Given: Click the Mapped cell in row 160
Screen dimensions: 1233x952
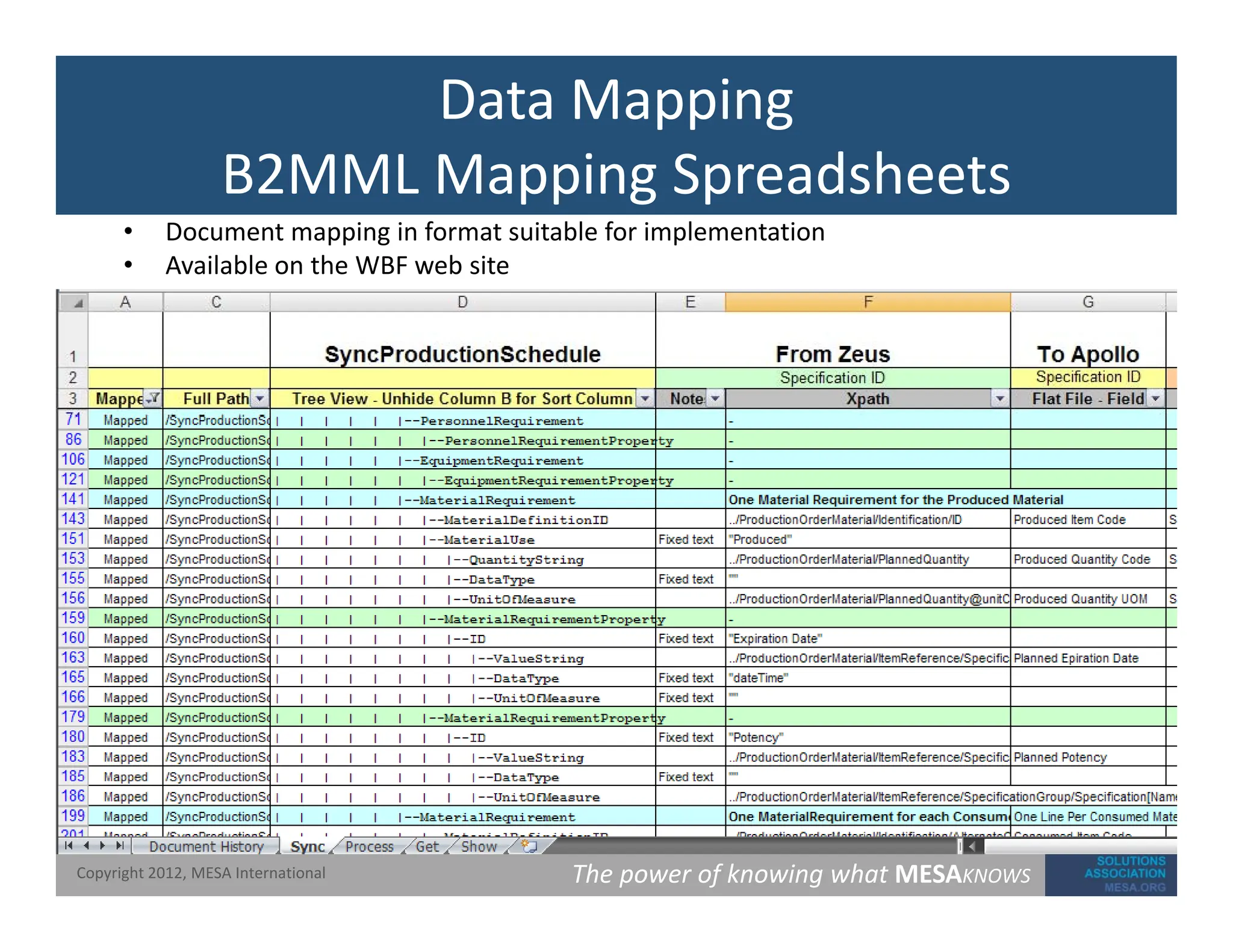Looking at the screenshot, I should pyautogui.click(x=125, y=638).
